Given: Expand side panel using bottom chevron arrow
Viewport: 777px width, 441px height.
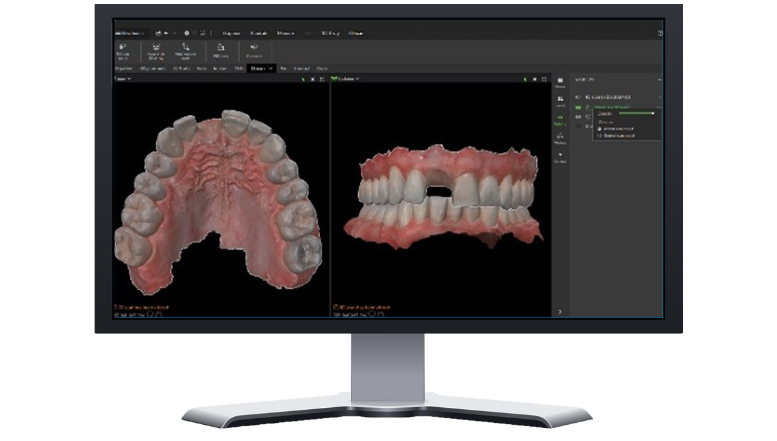Looking at the screenshot, I should (560, 312).
